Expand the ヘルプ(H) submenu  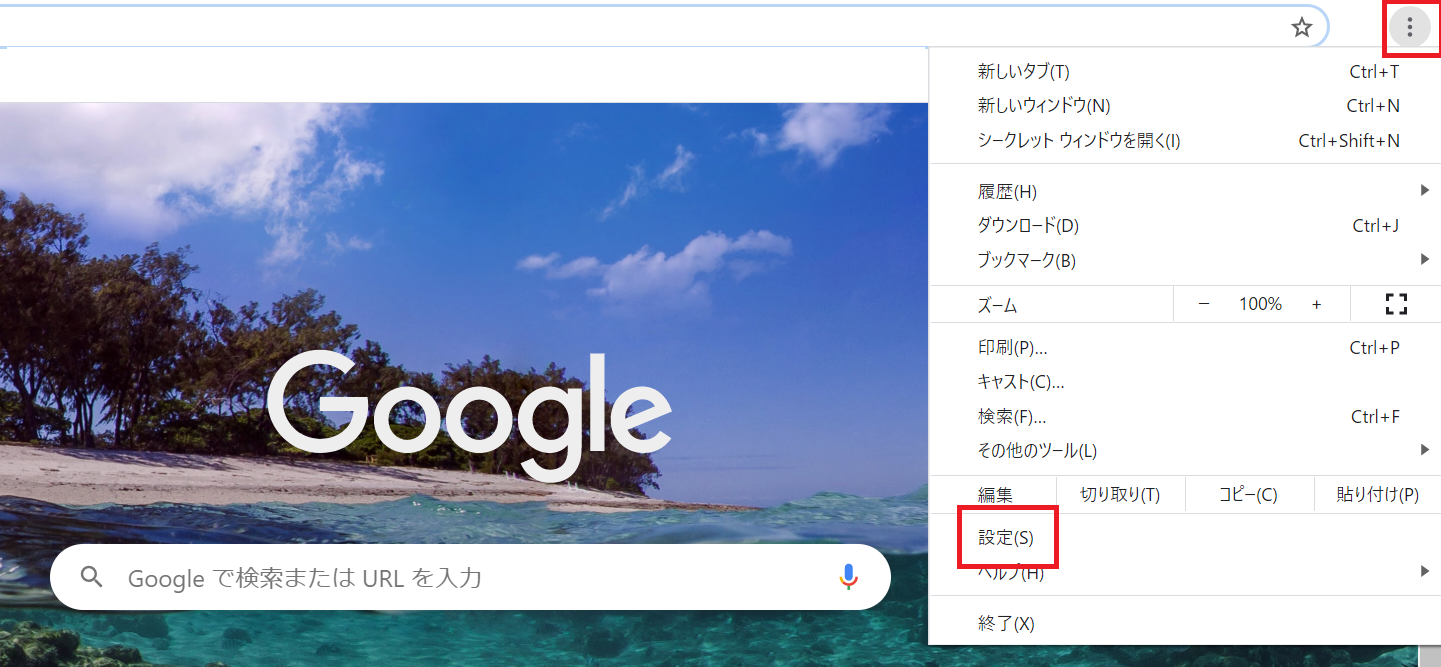pos(1184,573)
